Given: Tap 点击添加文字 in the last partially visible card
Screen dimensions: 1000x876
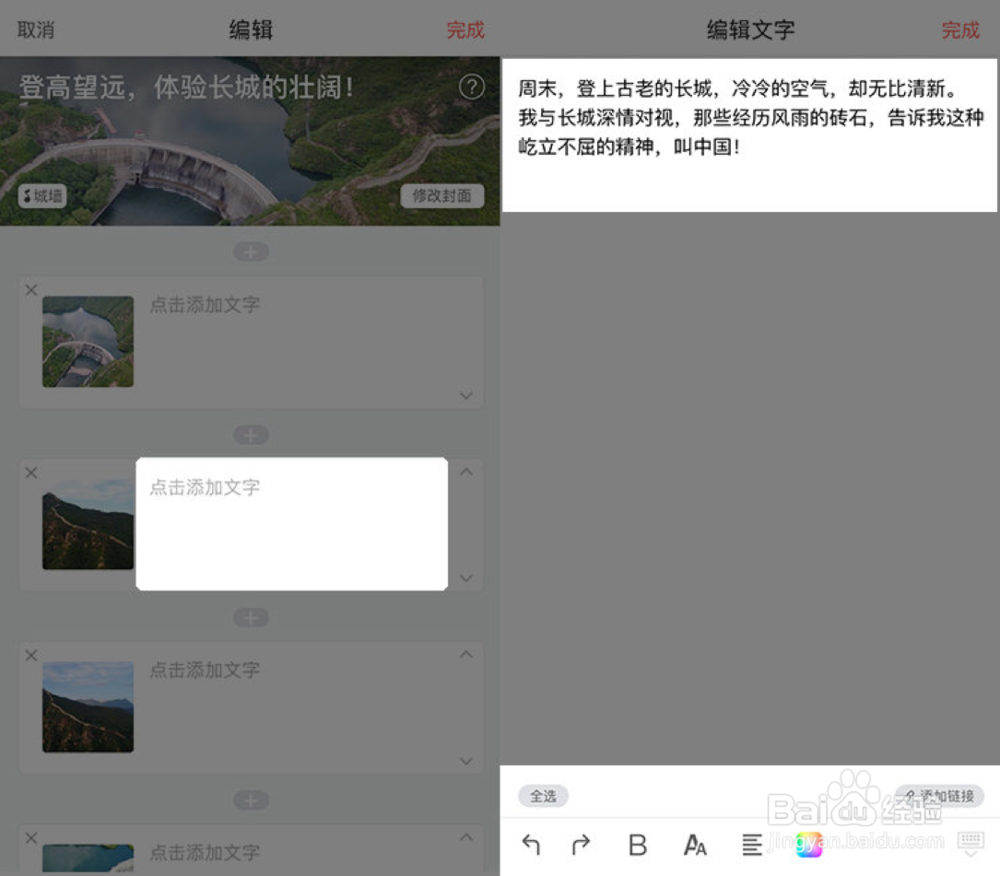Looking at the screenshot, I should (205, 852).
